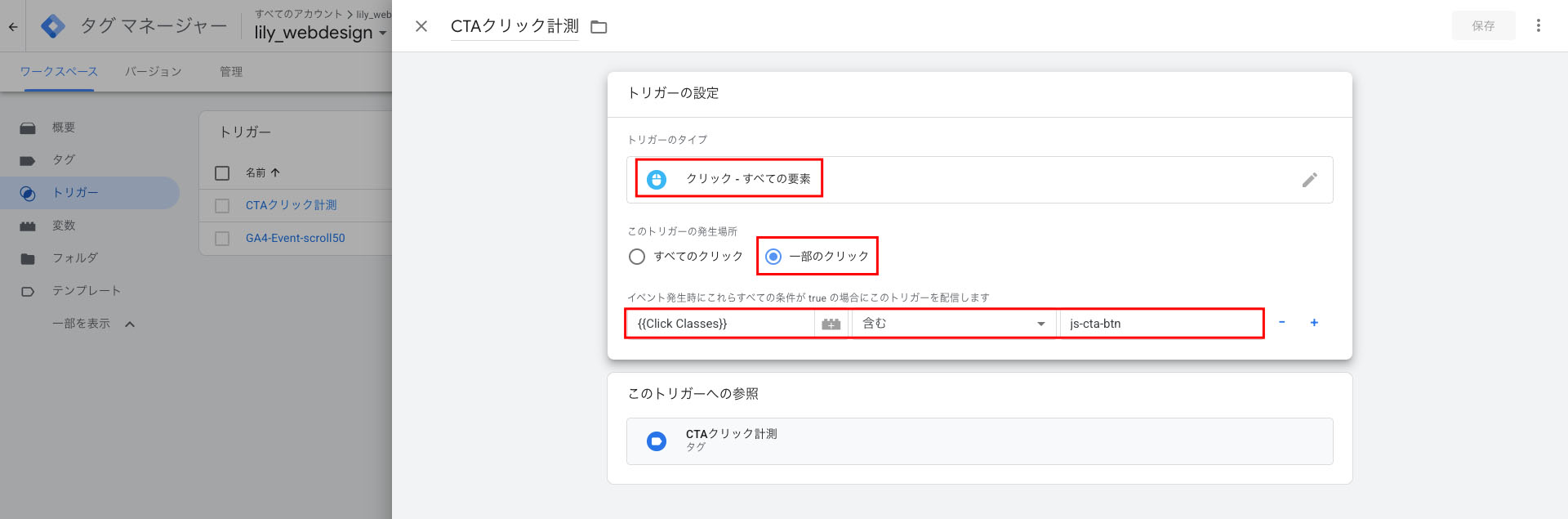Open CTAクリック計測 trigger in list
The width and height of the screenshot is (1568, 519).
tap(291, 205)
